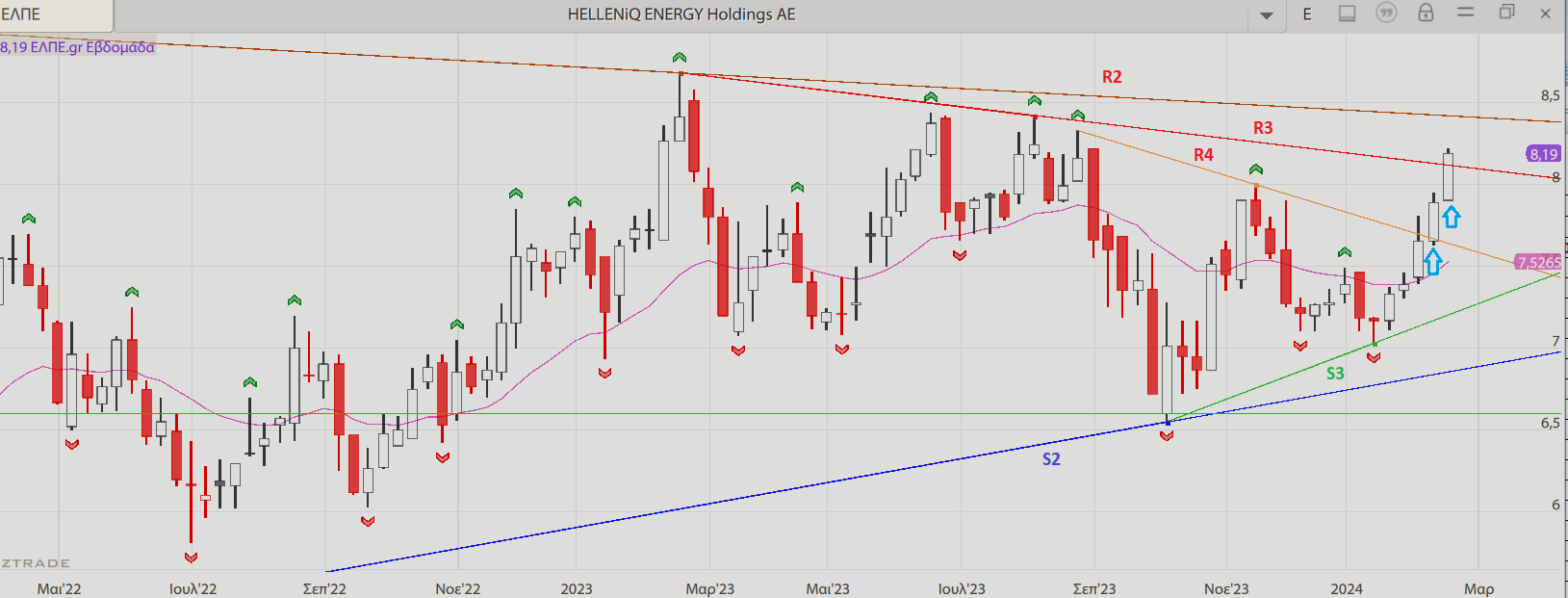This screenshot has height=598, width=1568.
Task: Click the HELLENiQ ENERGY Holdings AE title
Action: coord(681,14)
